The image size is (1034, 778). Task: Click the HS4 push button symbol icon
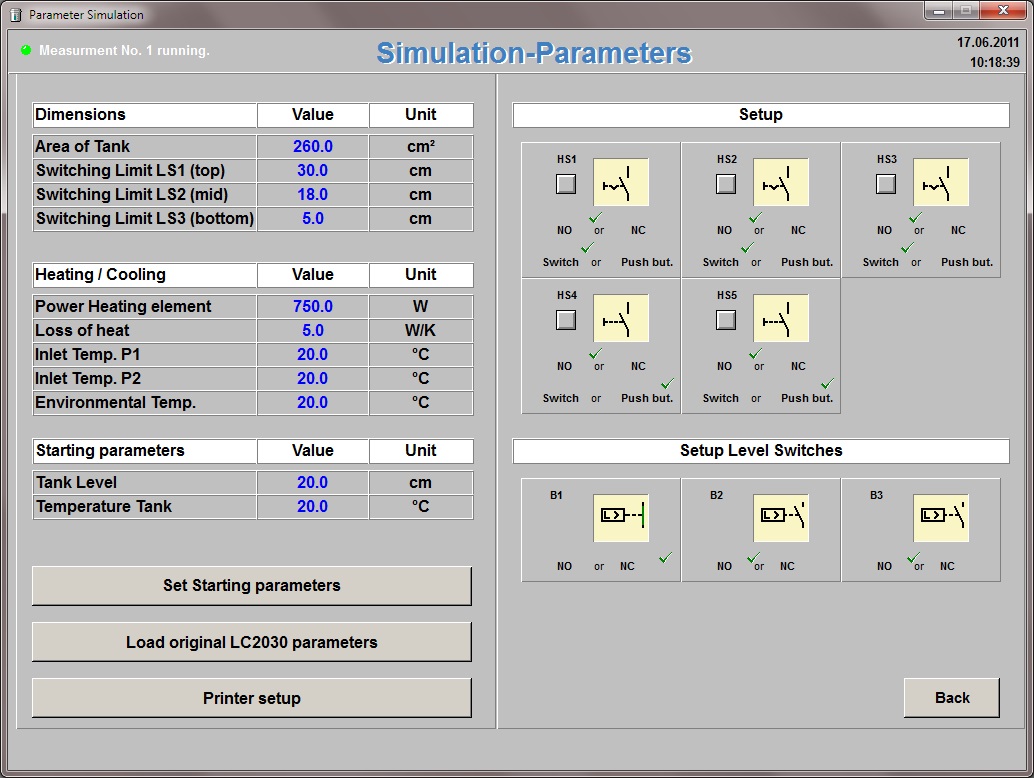pos(621,318)
